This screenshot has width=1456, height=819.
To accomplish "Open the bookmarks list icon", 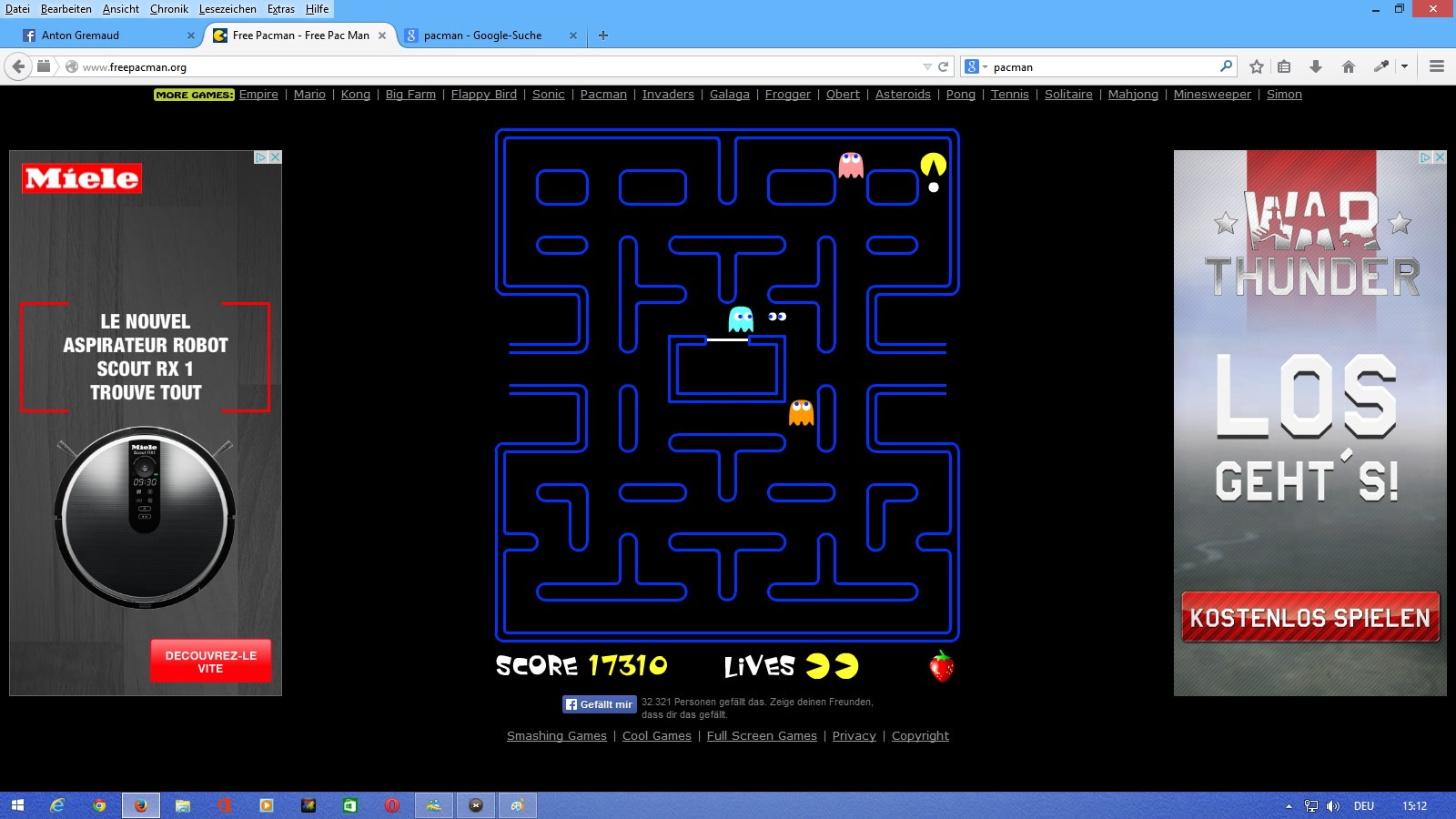I will click(x=1284, y=66).
